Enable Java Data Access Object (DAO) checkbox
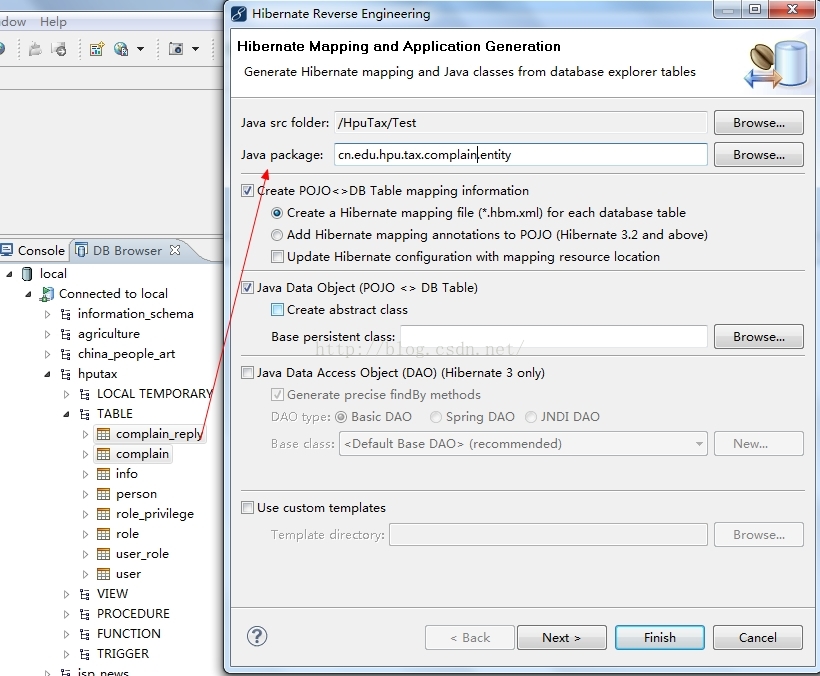The image size is (820, 676). [247, 373]
